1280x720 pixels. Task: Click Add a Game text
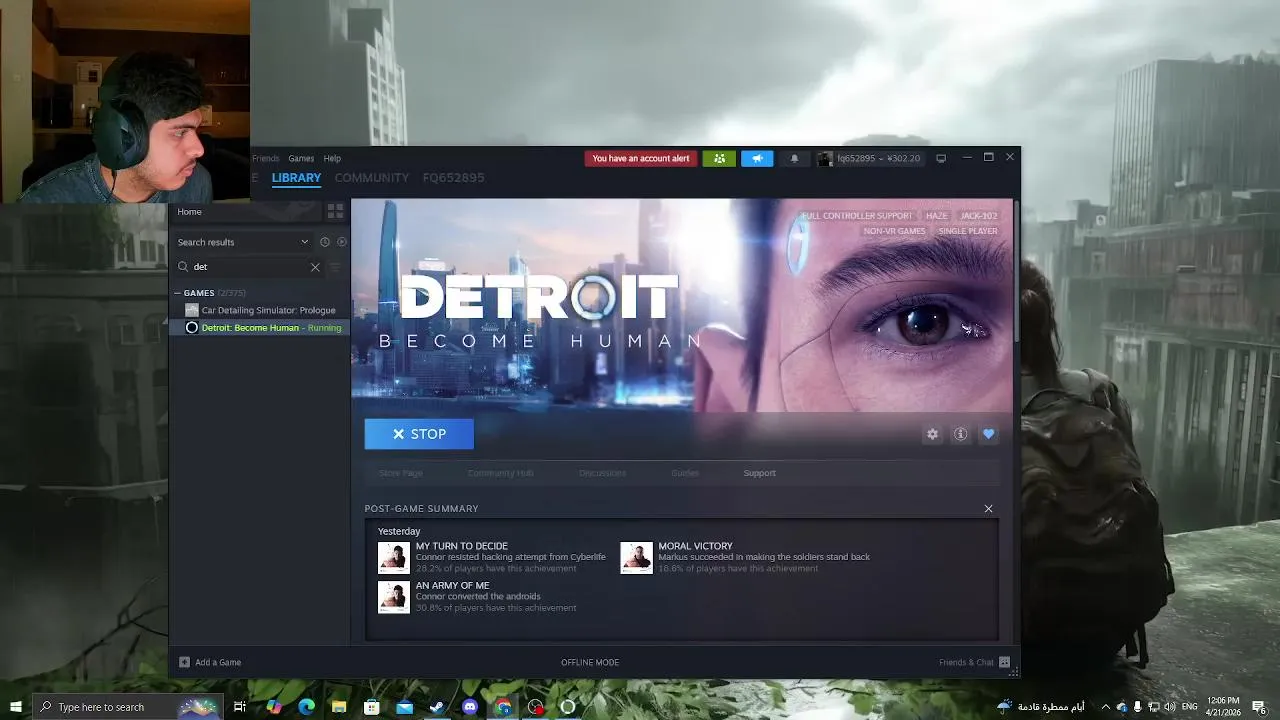point(218,662)
